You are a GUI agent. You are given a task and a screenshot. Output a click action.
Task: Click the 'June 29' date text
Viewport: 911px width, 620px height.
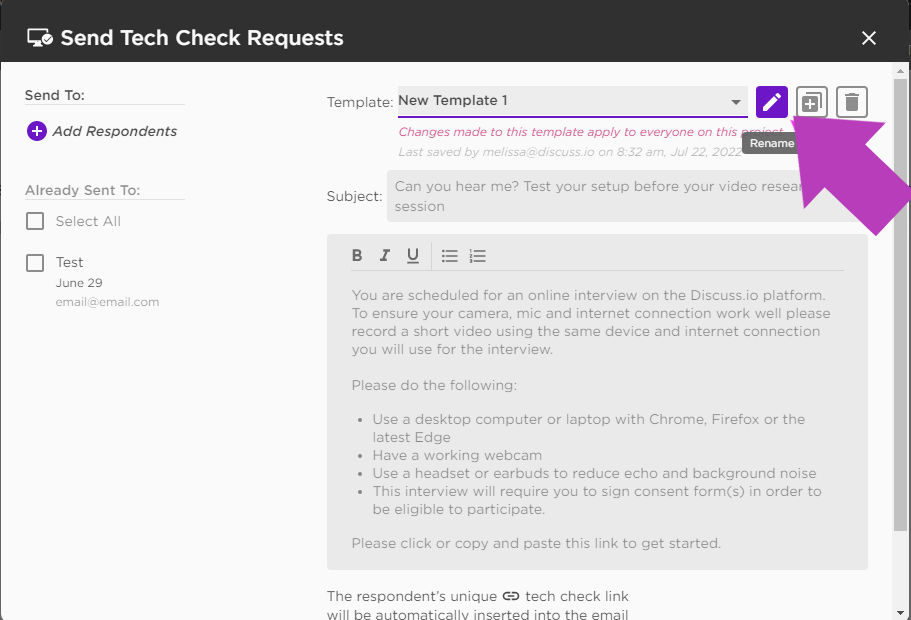pyautogui.click(x=79, y=283)
